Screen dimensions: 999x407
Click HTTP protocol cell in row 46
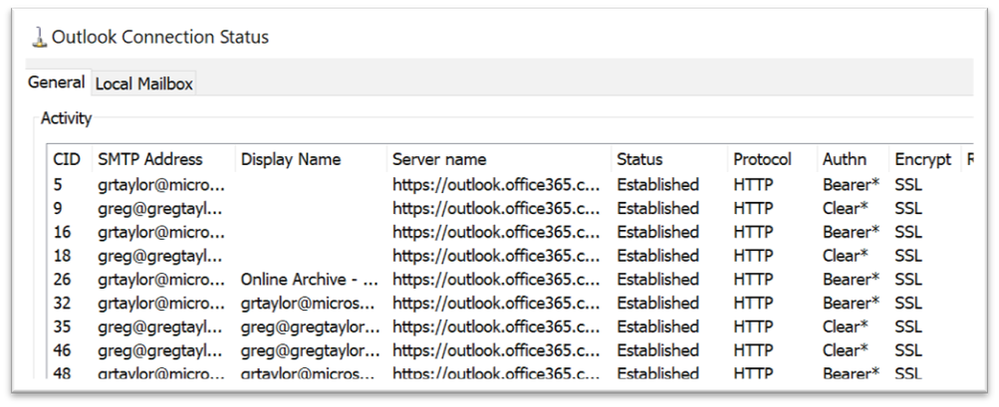[752, 350]
